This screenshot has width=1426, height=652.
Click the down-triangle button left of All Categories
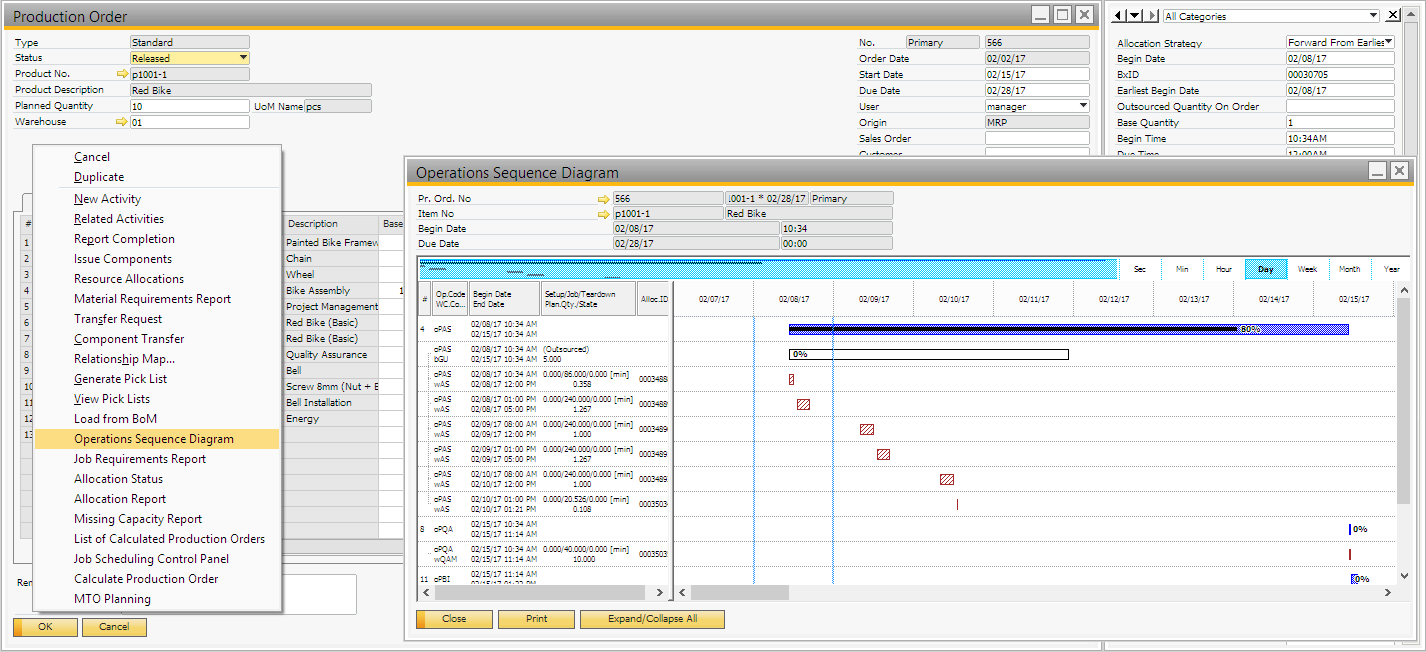[x=1134, y=16]
